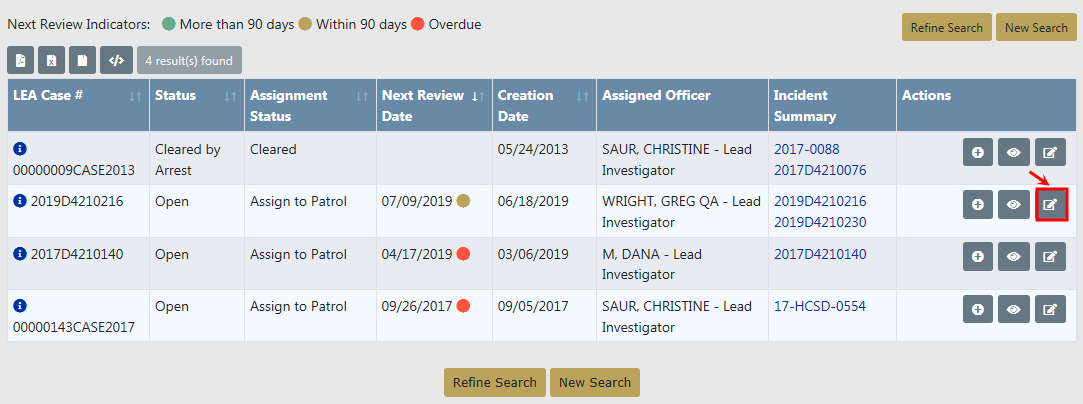
Task: Edit case 00000143CASE2017 with pencil icon
Action: click(x=1050, y=309)
